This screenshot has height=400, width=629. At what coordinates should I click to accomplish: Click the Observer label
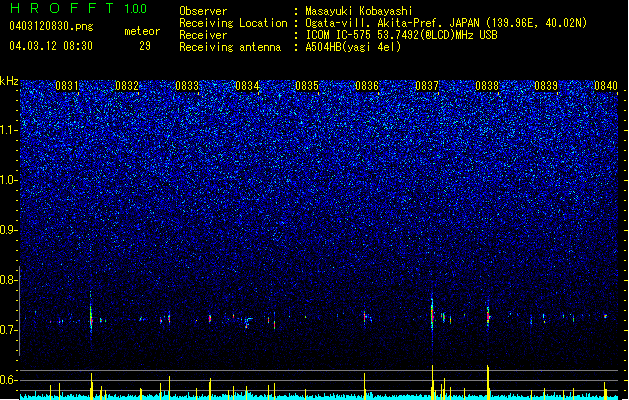tap(203, 11)
